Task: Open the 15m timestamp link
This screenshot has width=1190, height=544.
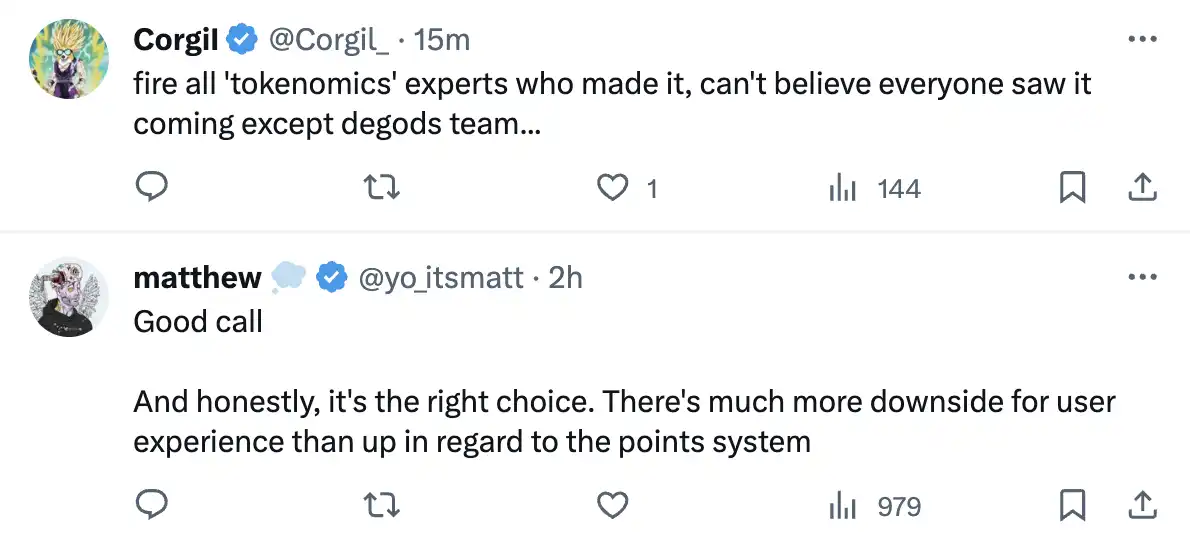Action: (441, 39)
